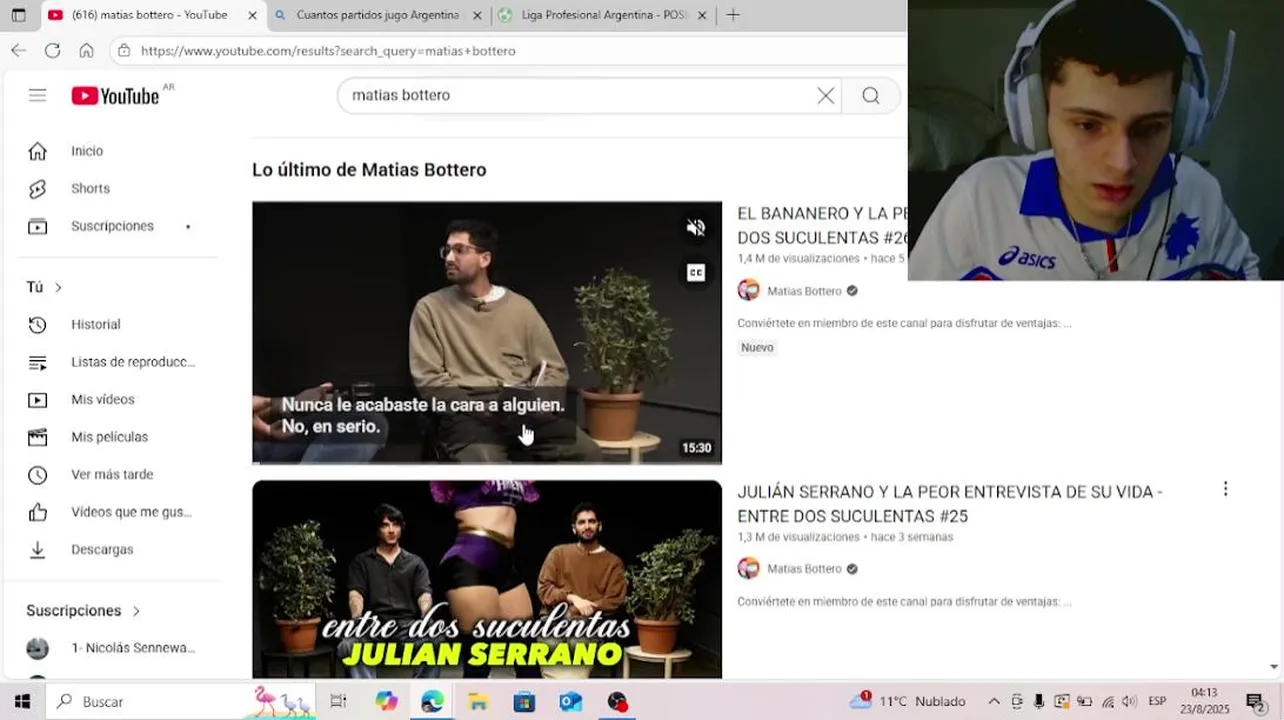Click the browser home icon
The width and height of the screenshot is (1284, 720).
click(x=86, y=50)
